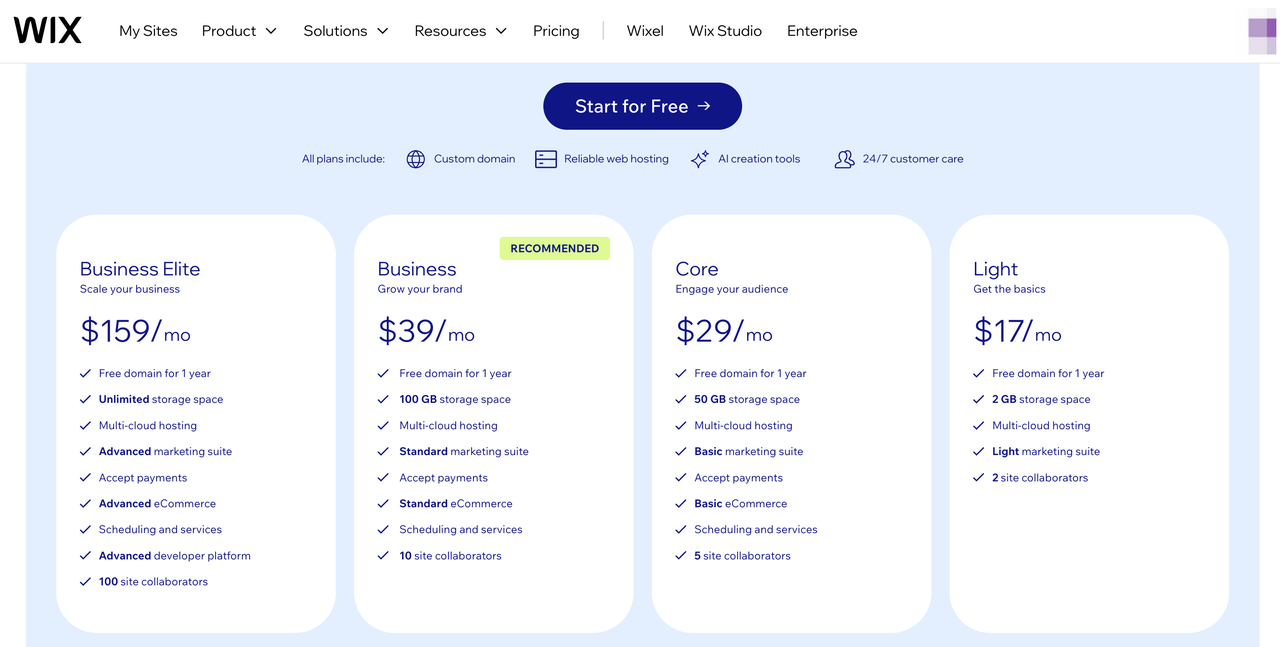Open the Enterprise link
This screenshot has width=1280, height=647.
(821, 31)
